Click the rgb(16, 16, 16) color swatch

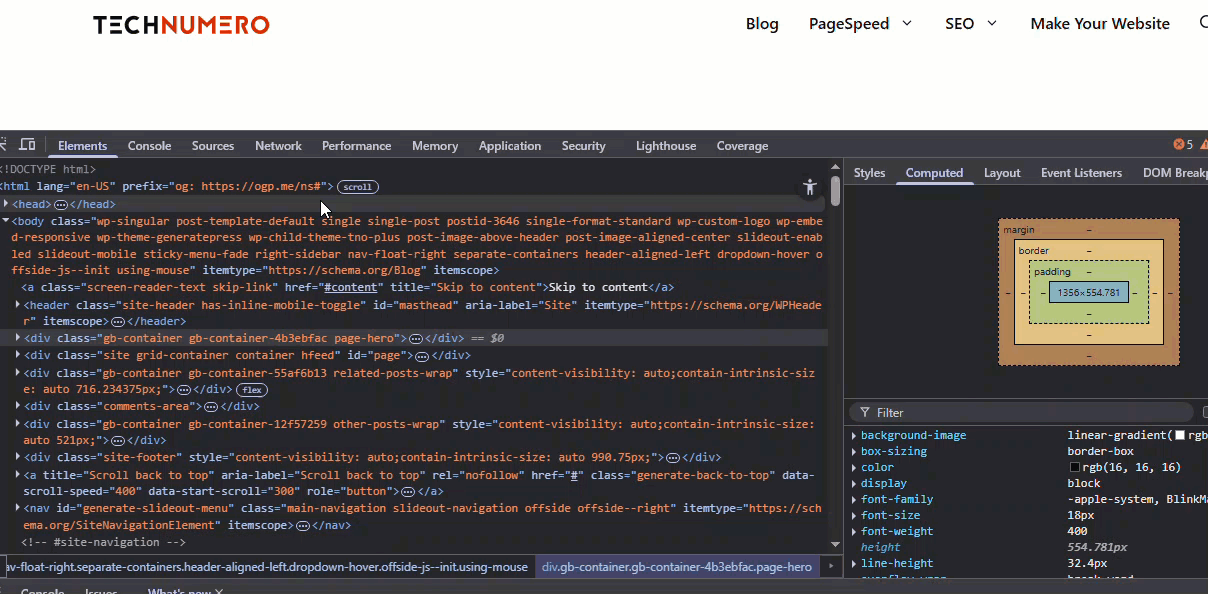pos(1075,468)
